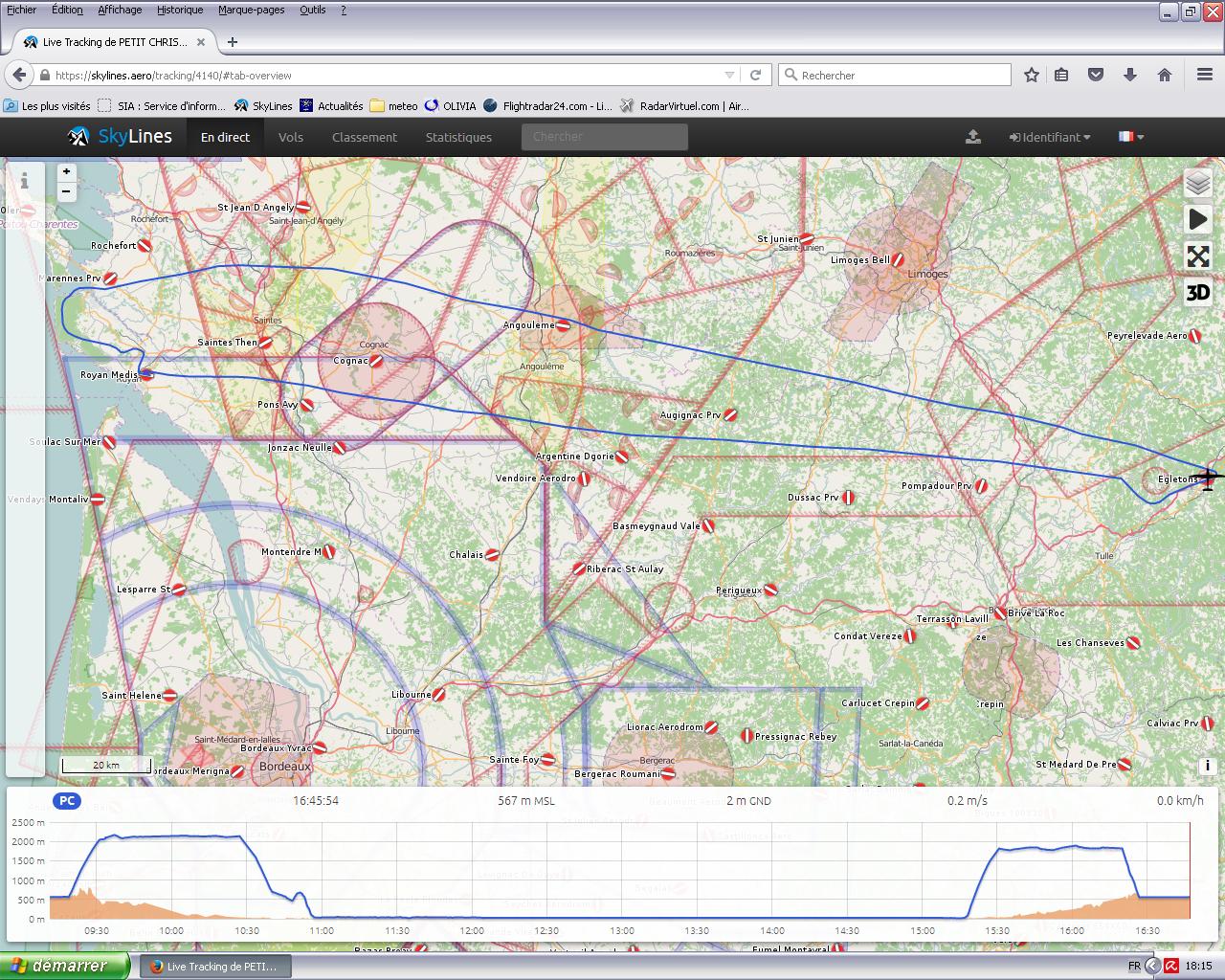Focus the Chercher search field

605,137
